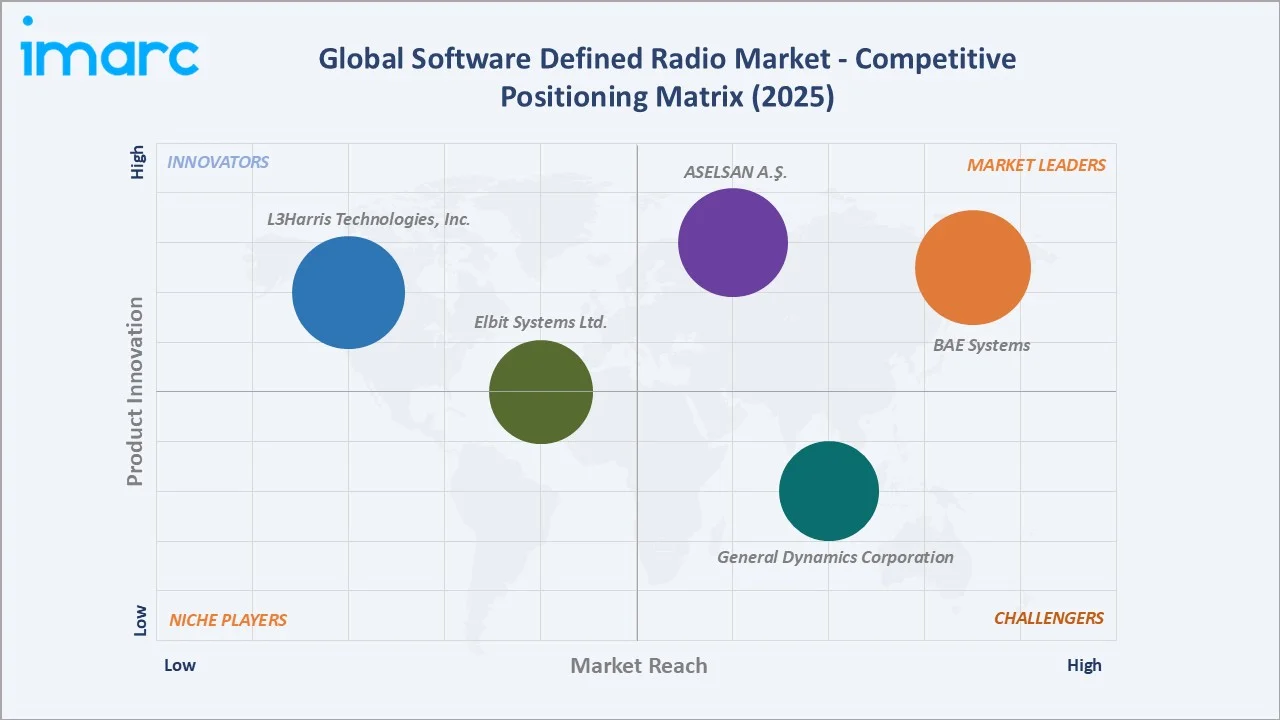Click the 'Elbit Systems Ltd.' label

click(541, 322)
